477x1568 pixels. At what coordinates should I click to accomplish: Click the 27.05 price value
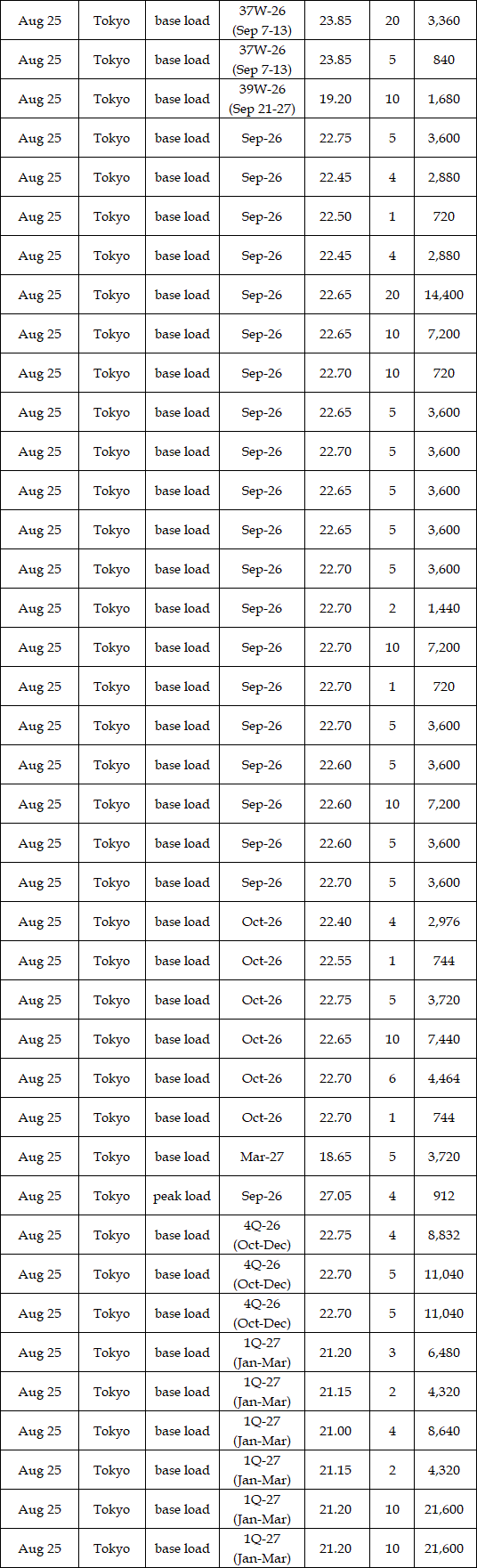[x=336, y=1196]
